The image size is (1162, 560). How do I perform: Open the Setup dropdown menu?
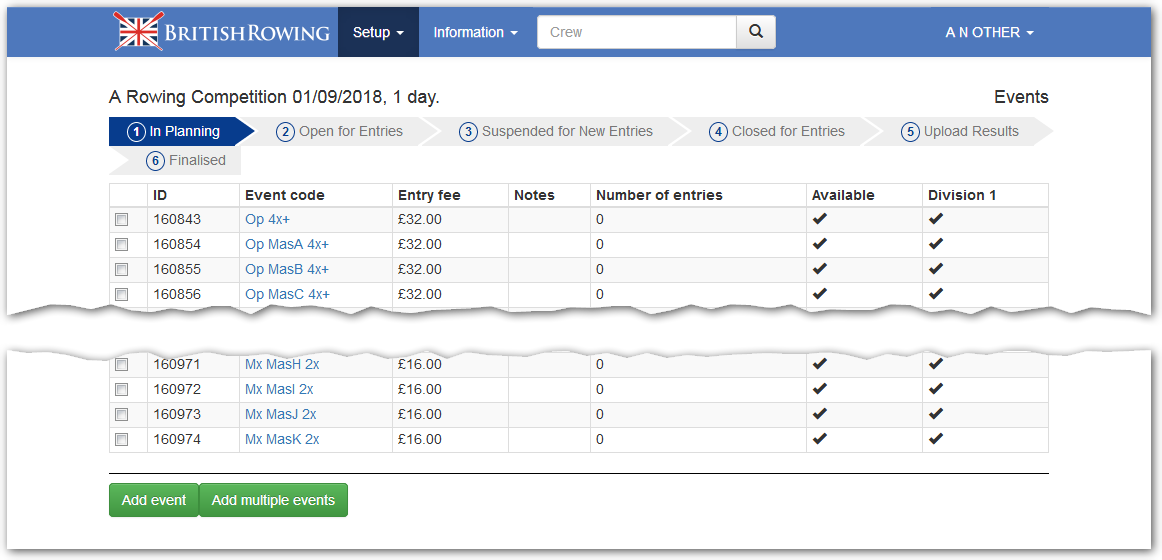(x=378, y=32)
